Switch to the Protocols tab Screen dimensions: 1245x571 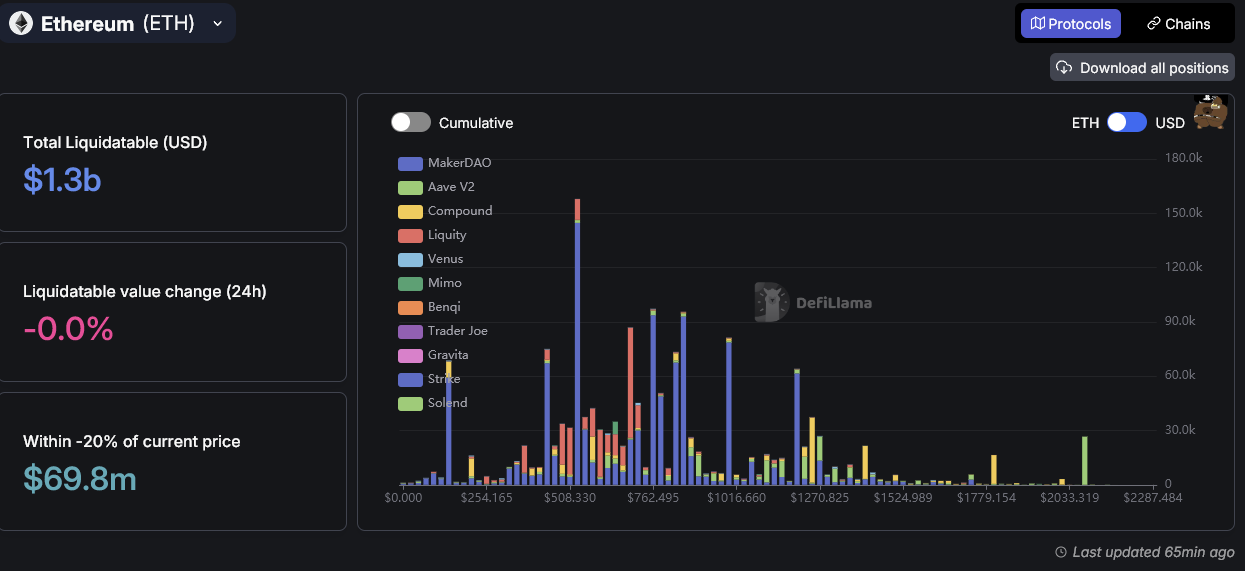[1071, 24]
